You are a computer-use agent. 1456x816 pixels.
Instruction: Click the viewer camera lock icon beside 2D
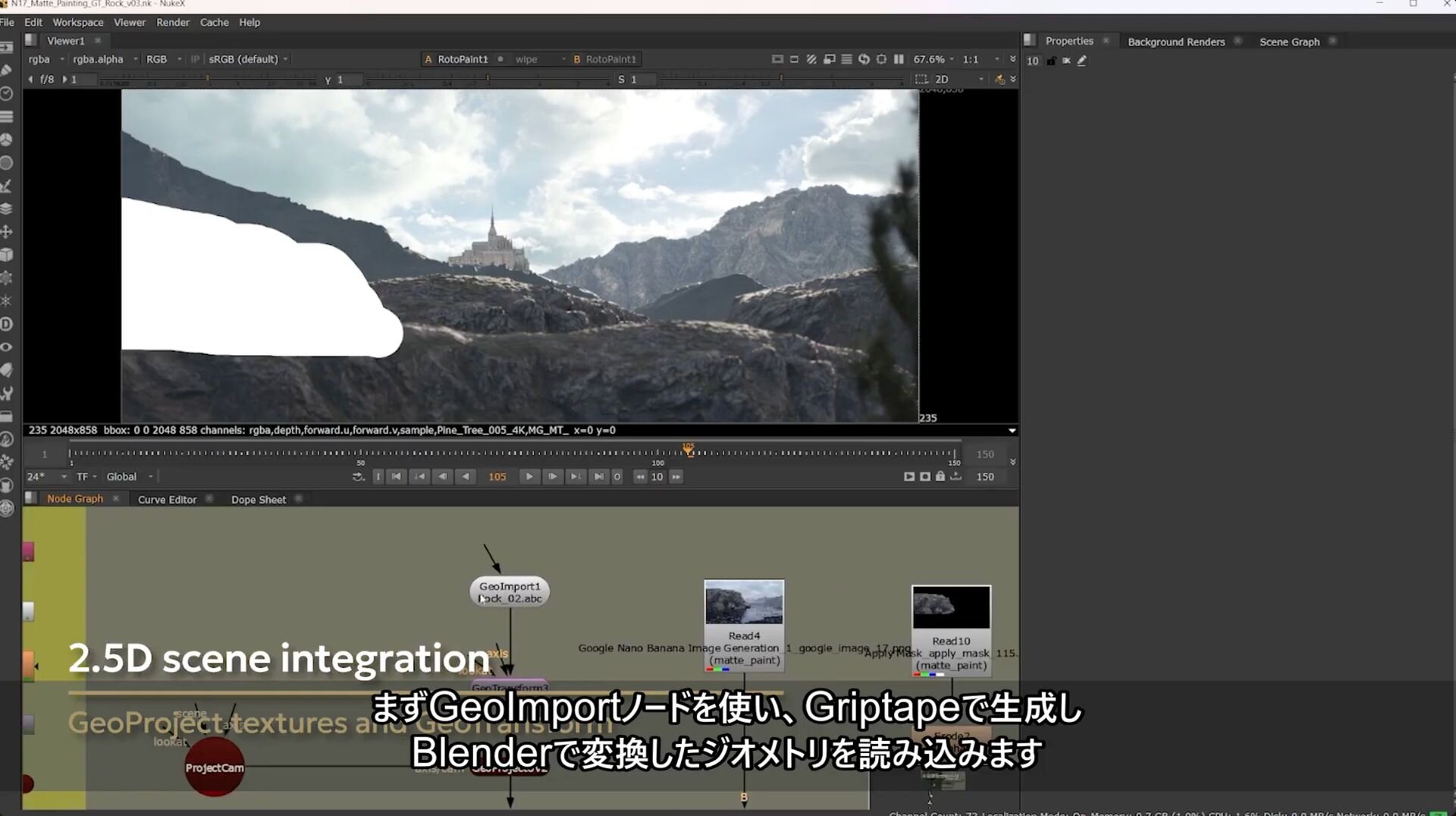coord(999,80)
